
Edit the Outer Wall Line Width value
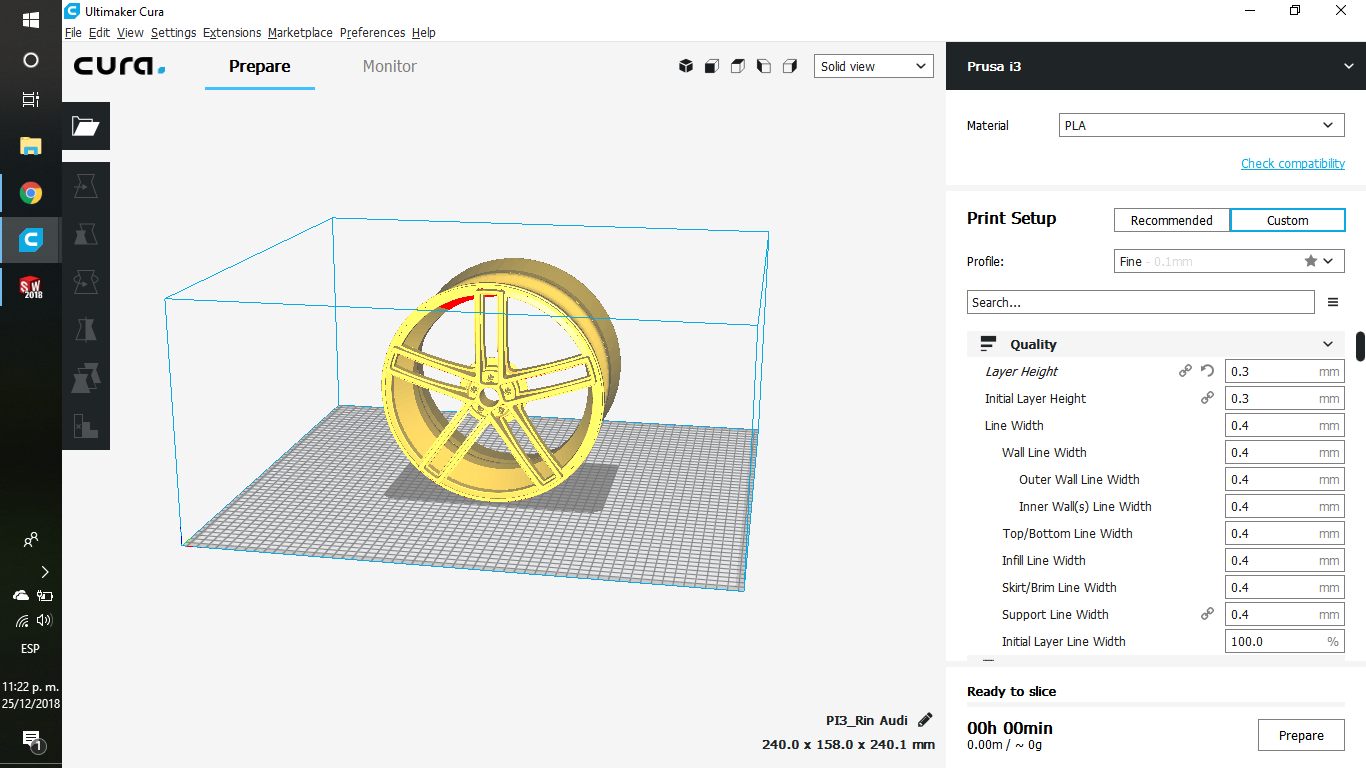coord(1285,479)
